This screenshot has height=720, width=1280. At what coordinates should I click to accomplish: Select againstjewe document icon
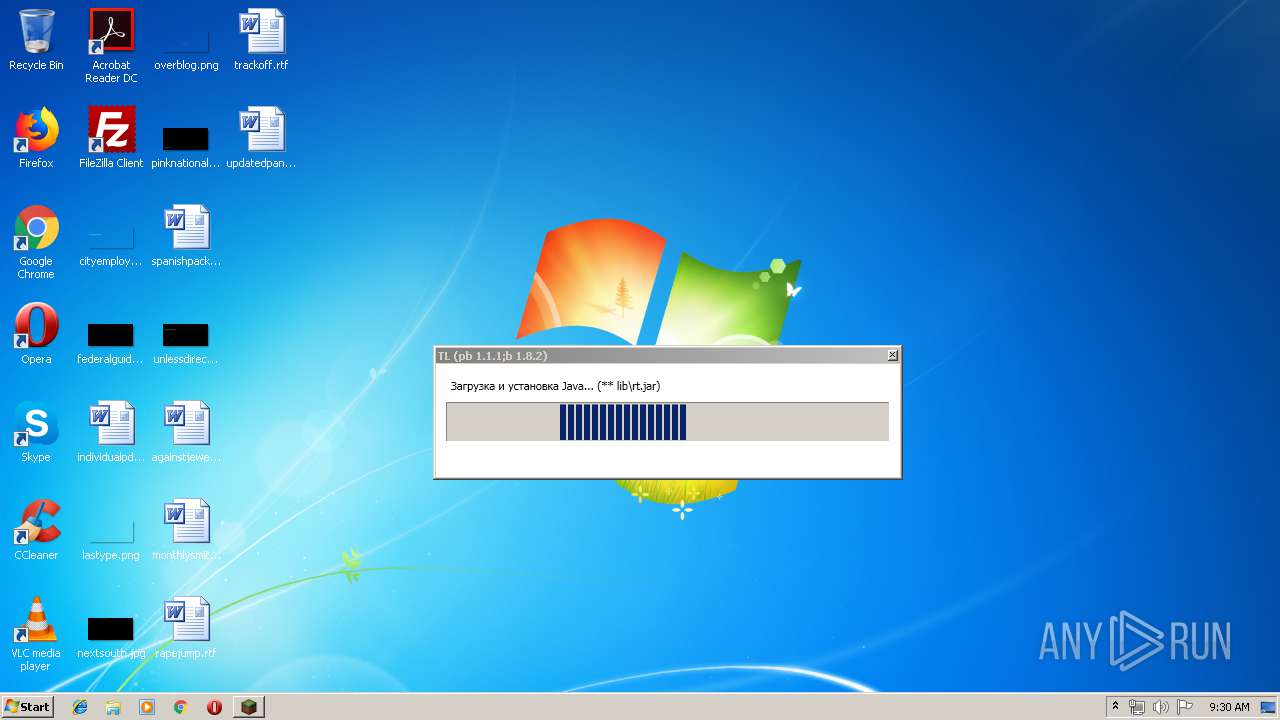click(x=186, y=432)
